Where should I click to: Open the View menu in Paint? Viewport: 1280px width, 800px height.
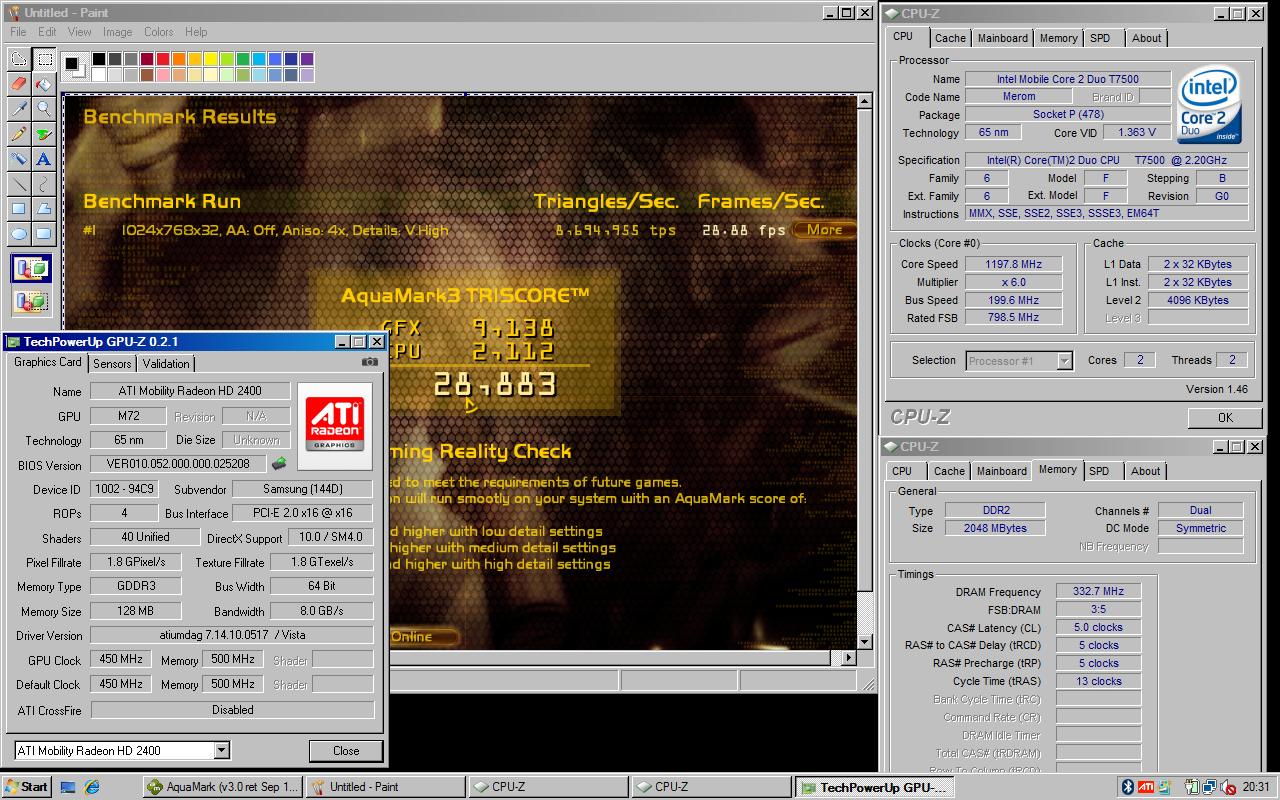[x=80, y=32]
